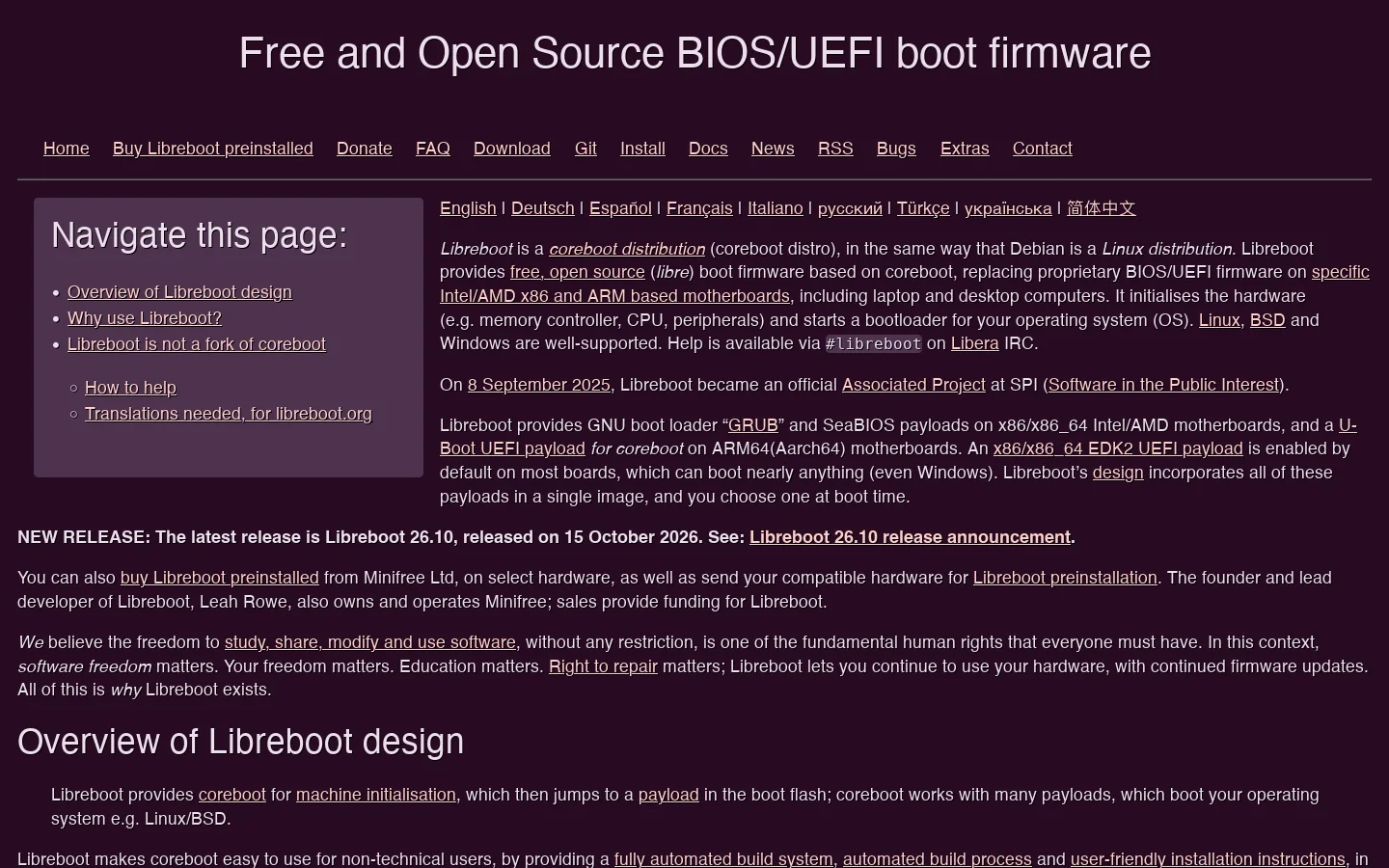Open the payload link in the overview paragraph
This screenshot has width=1389, height=868.
(x=668, y=795)
